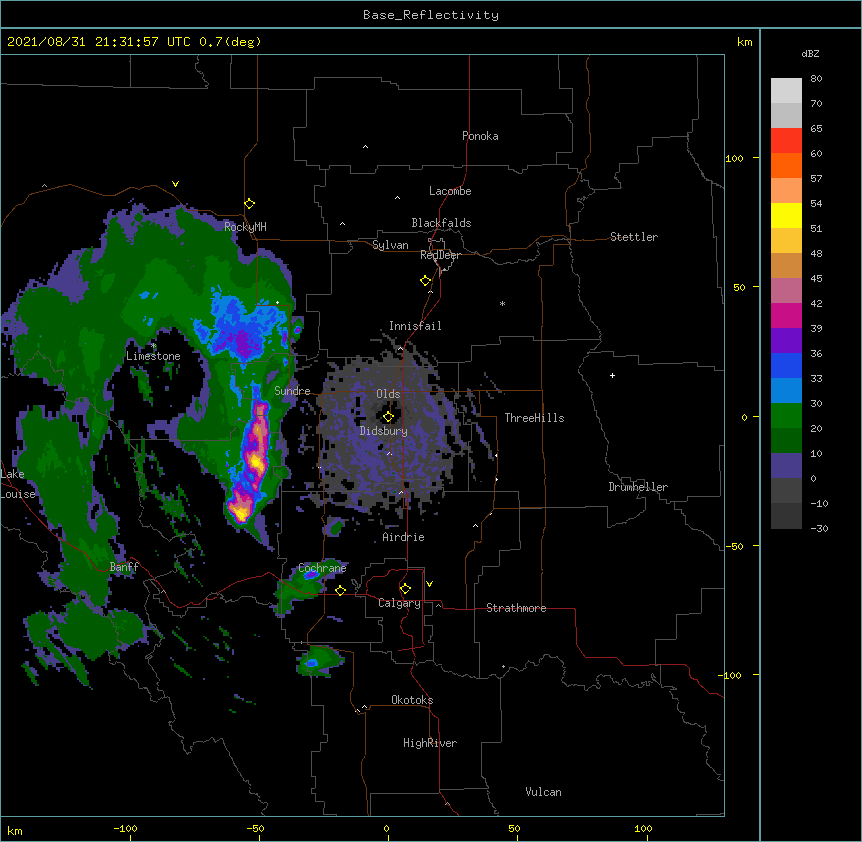
Task: Select the bright yellow swatch in the legend
Action: pyautogui.click(x=786, y=215)
